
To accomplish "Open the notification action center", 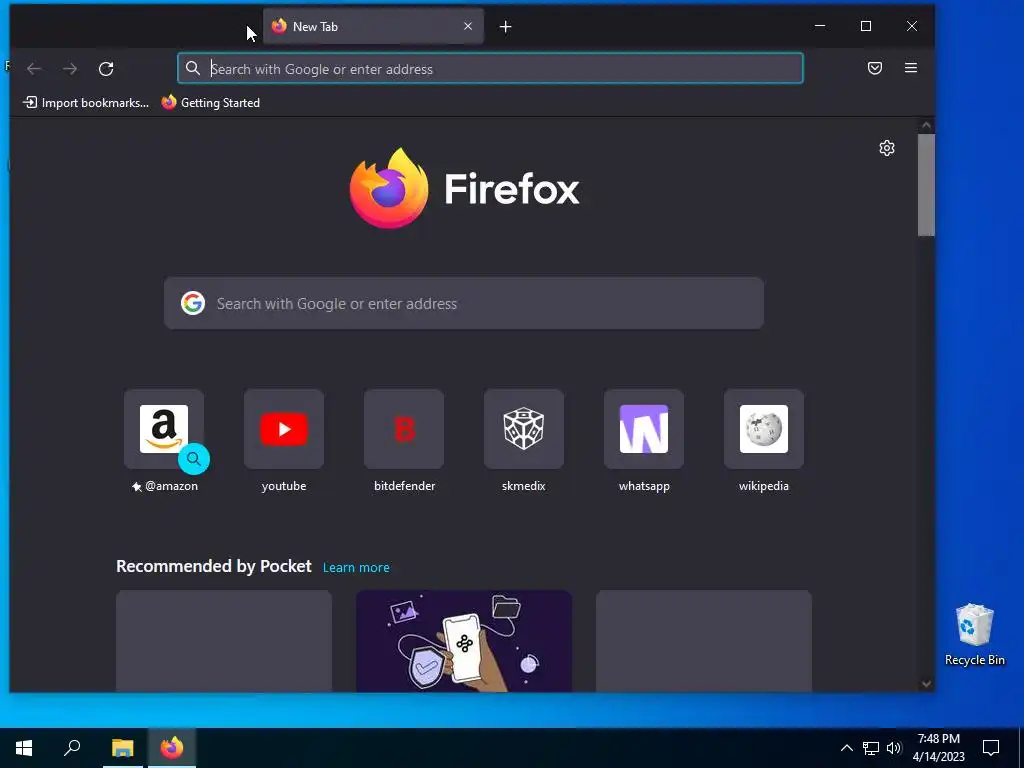I will click(x=991, y=748).
